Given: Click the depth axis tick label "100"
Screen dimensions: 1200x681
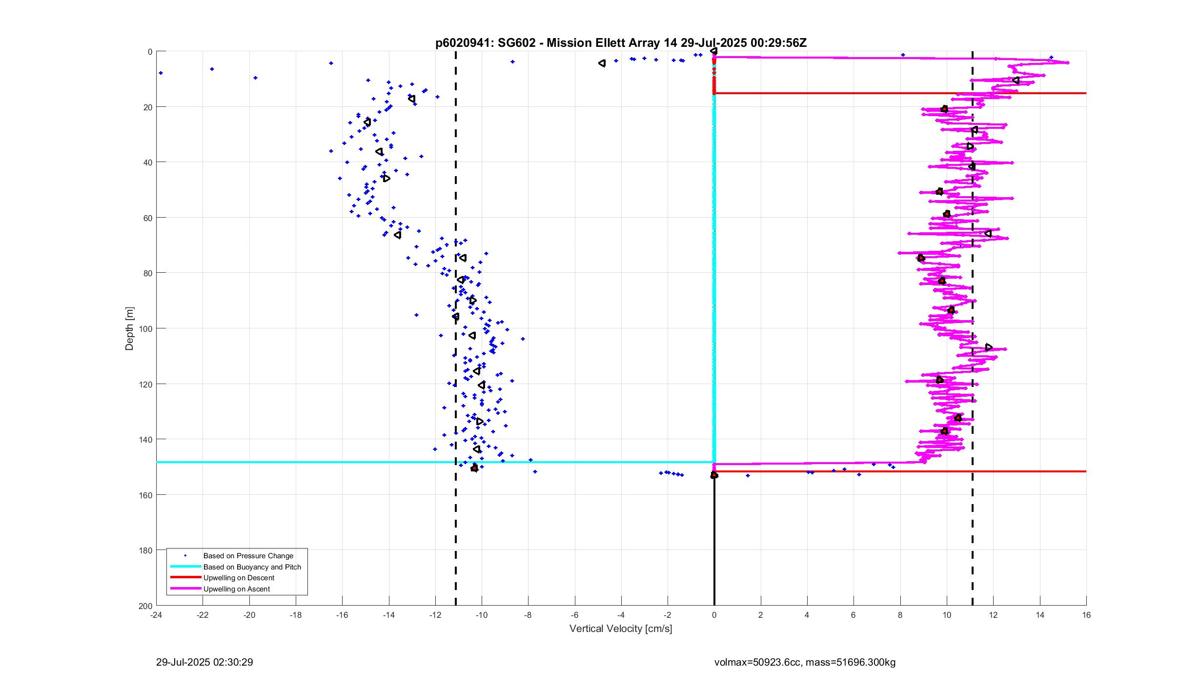Looking at the screenshot, I should coord(145,329).
